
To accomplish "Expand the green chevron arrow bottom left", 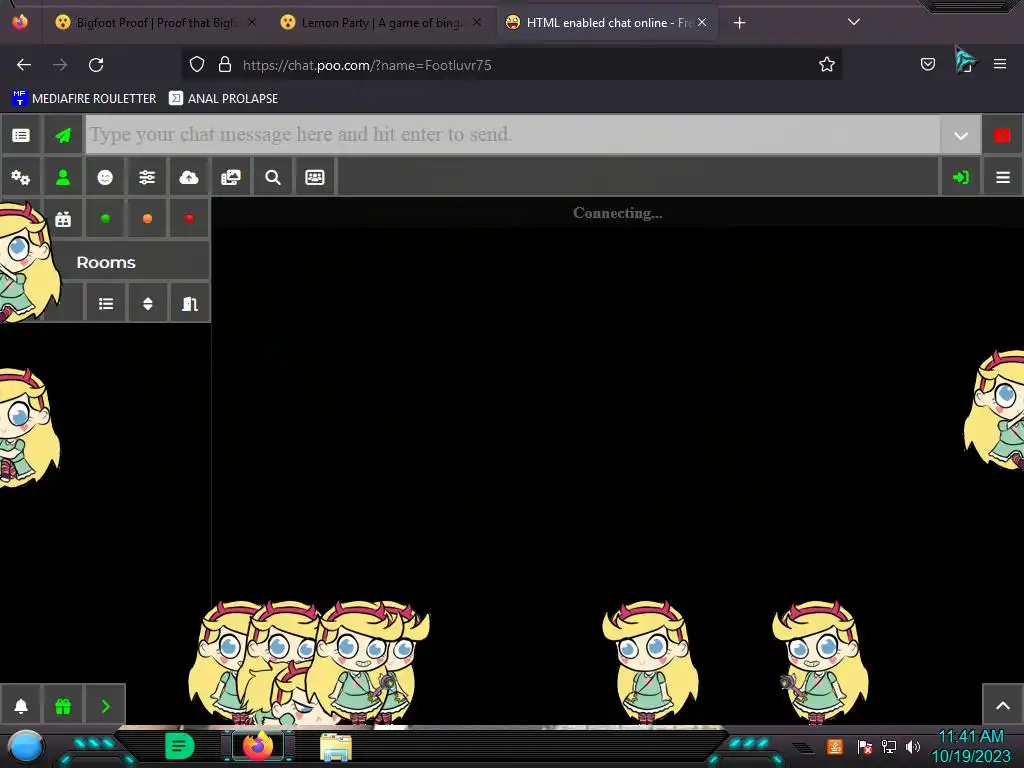I will (x=105, y=706).
